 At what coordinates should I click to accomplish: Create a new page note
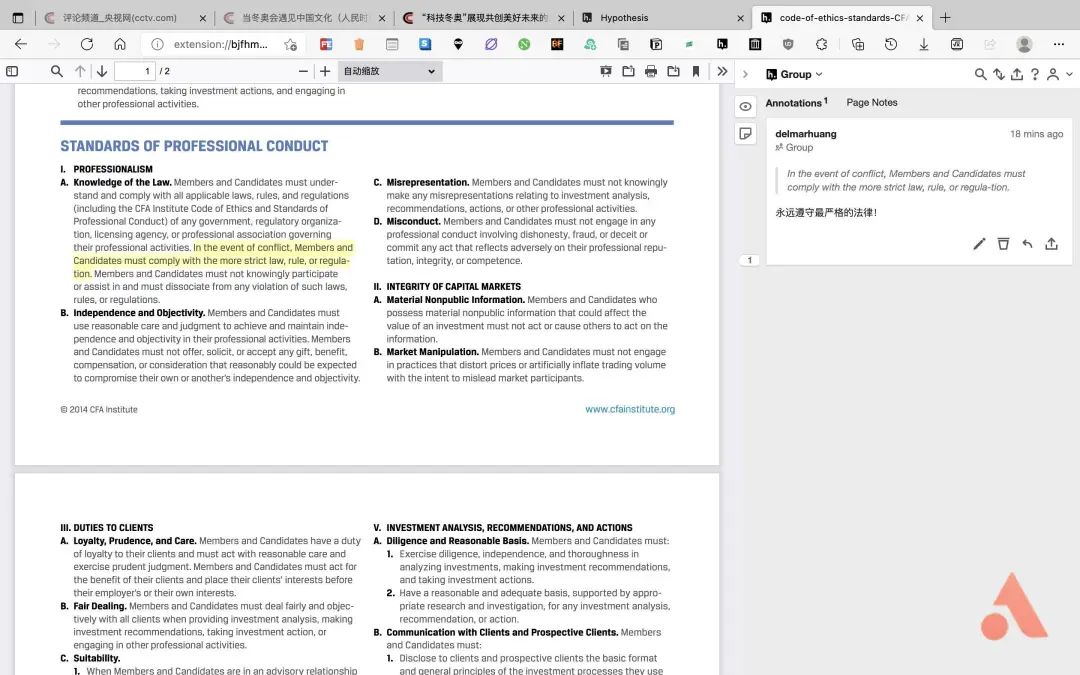tap(745, 134)
